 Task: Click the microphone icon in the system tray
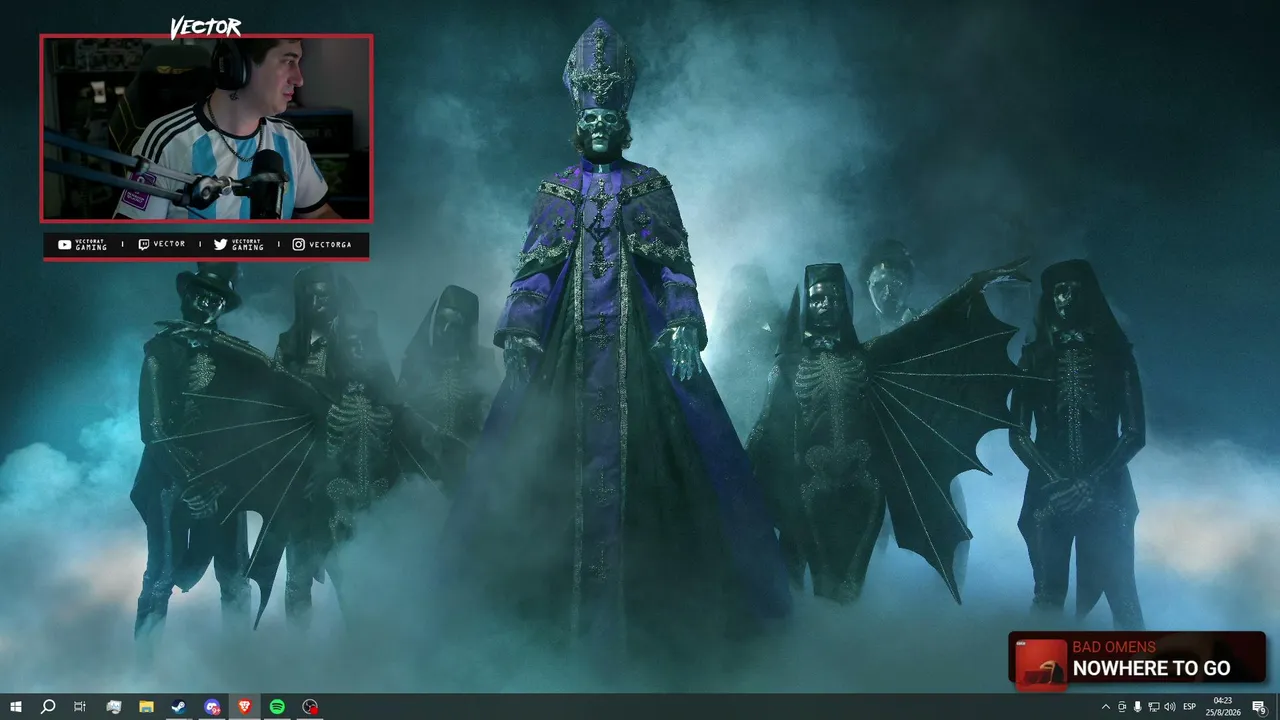point(1138,707)
